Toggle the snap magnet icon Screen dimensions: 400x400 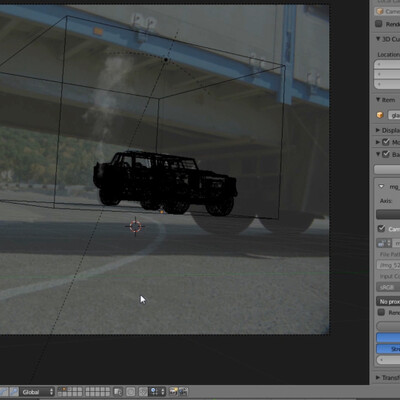pyautogui.click(x=143, y=392)
